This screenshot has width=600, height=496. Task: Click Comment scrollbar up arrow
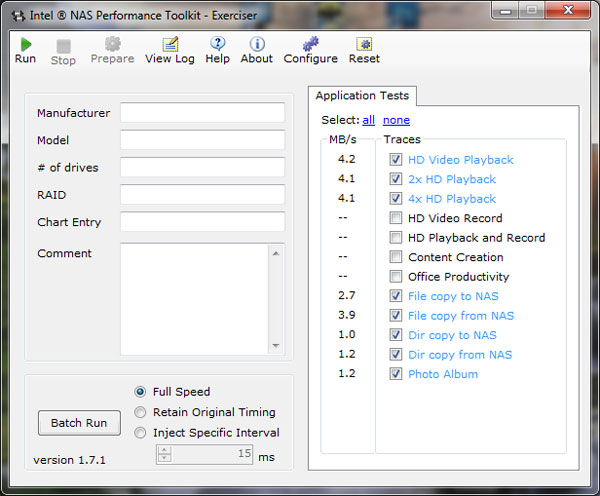click(x=276, y=253)
